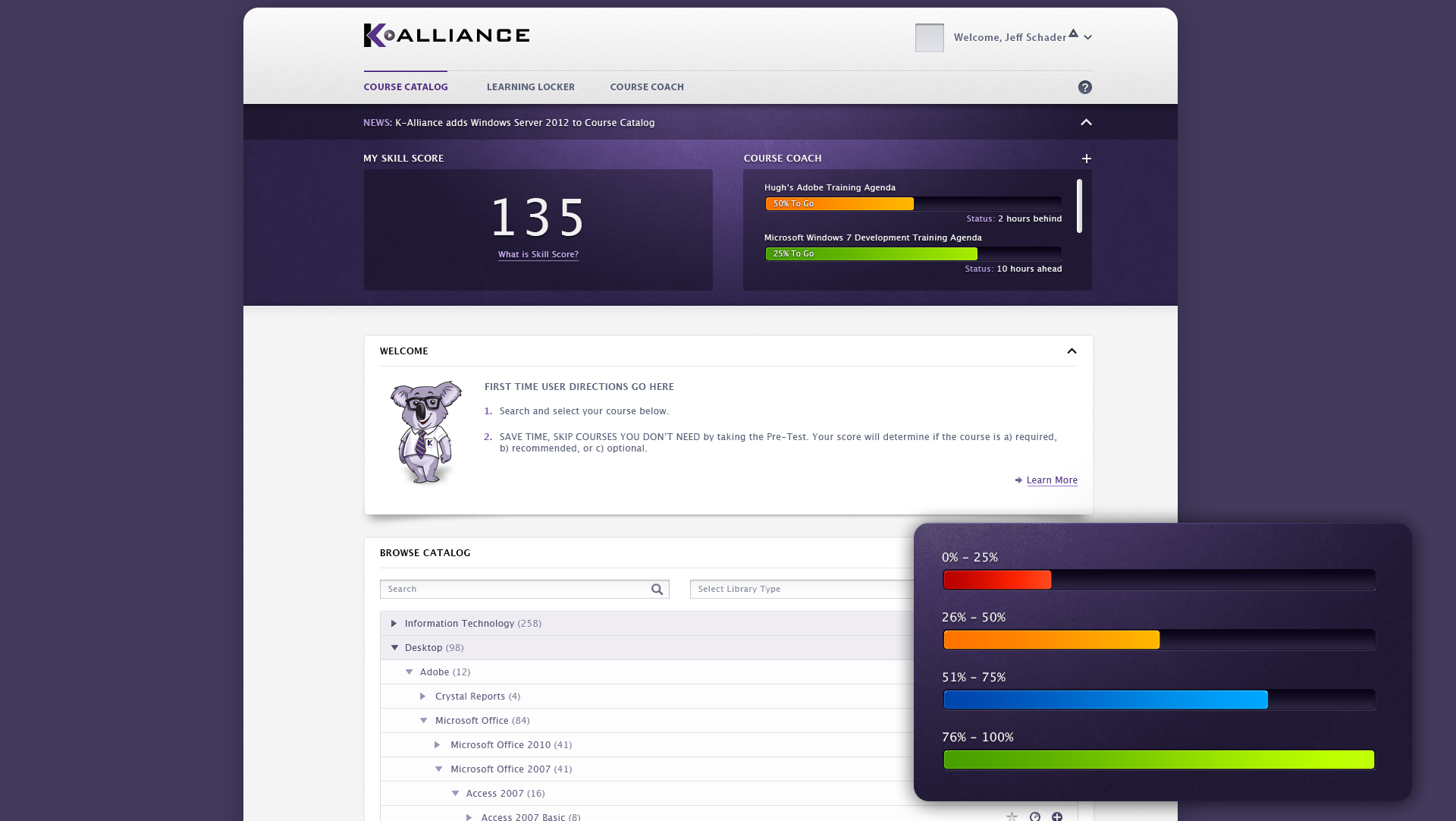The image size is (1456, 821).
Task: Click the 135 skill score number
Action: pyautogui.click(x=538, y=218)
